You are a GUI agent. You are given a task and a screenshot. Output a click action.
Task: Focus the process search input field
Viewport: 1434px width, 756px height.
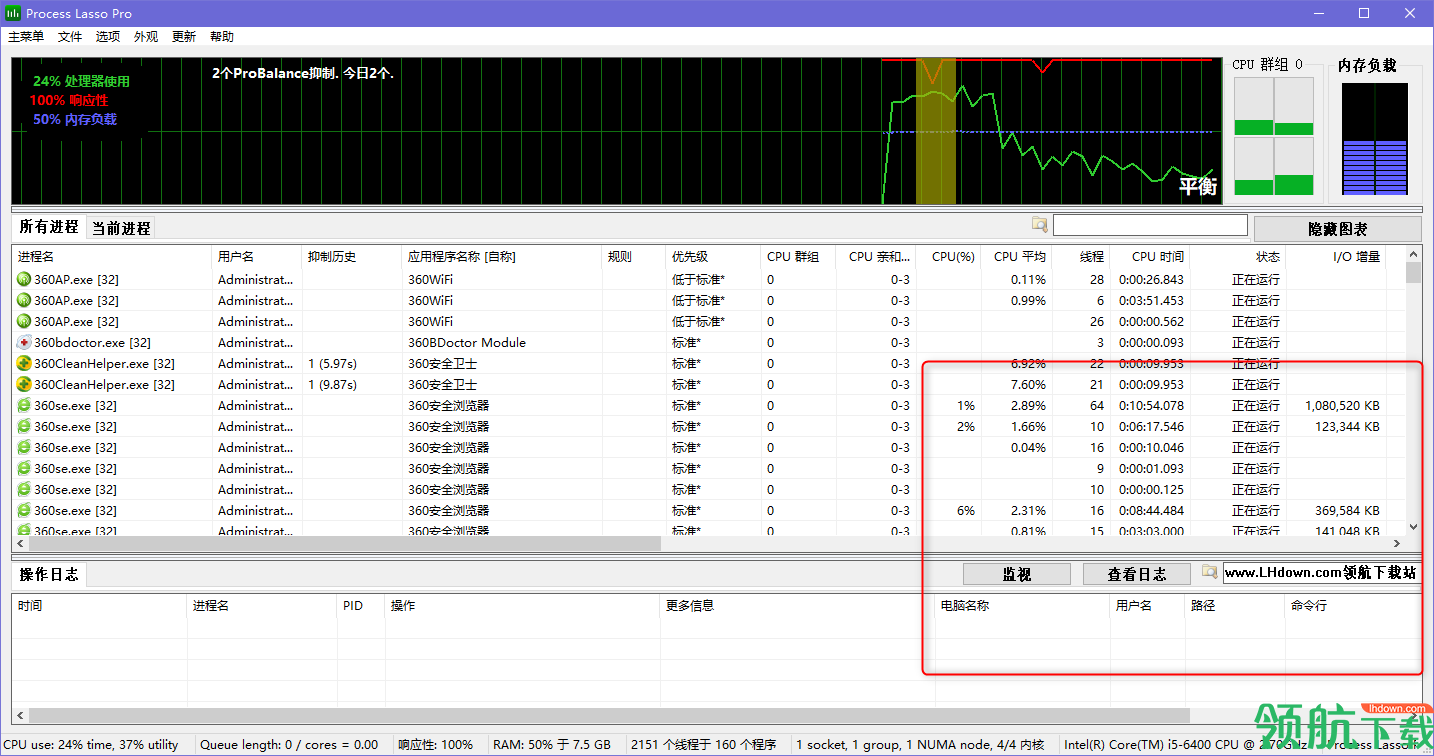click(1150, 225)
